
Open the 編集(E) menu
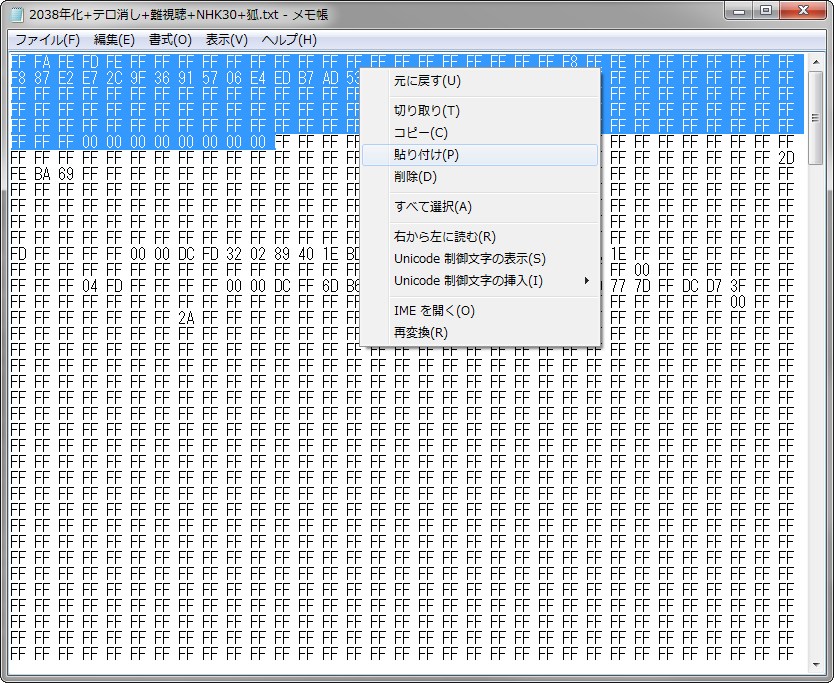tap(114, 40)
